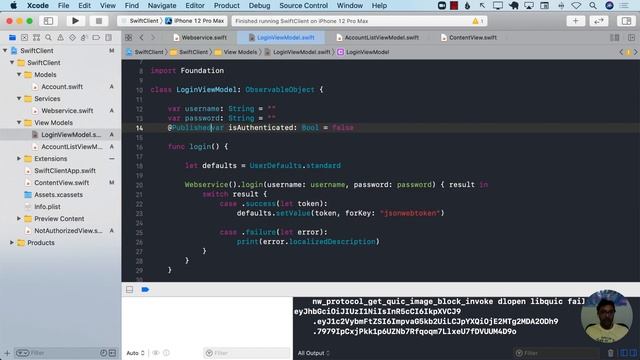Select SwiftClientApp.swift file
Screen dimensions: 640x360
(x=64, y=171)
